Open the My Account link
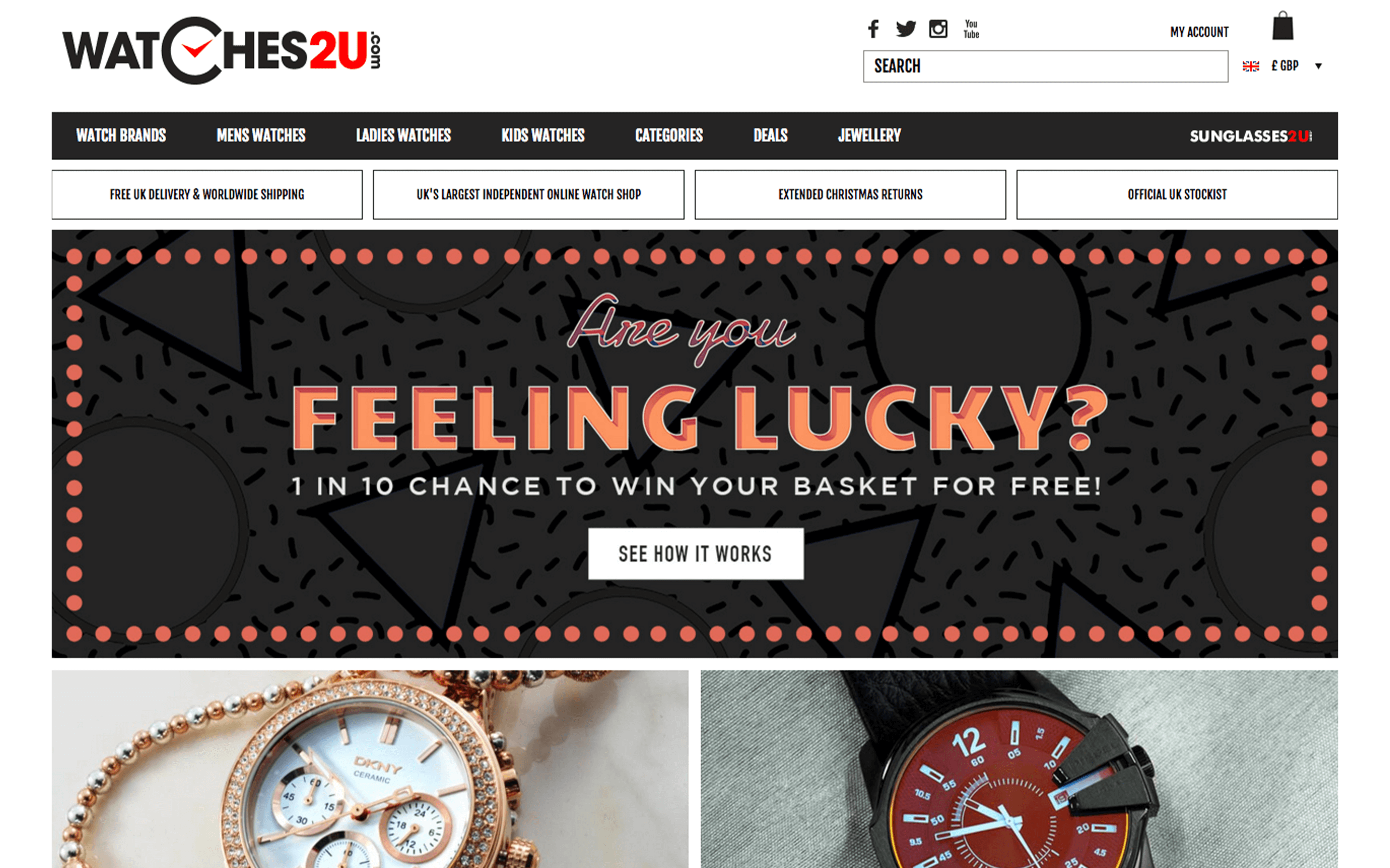Image resolution: width=1390 pixels, height=868 pixels. pos(1199,32)
